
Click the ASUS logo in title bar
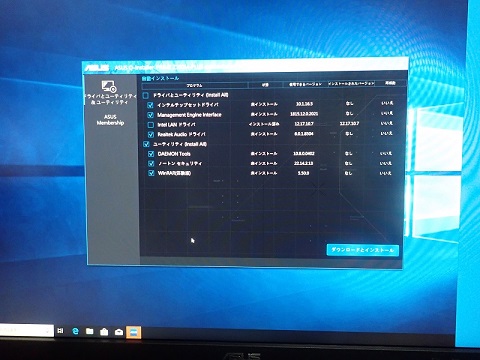click(97, 68)
